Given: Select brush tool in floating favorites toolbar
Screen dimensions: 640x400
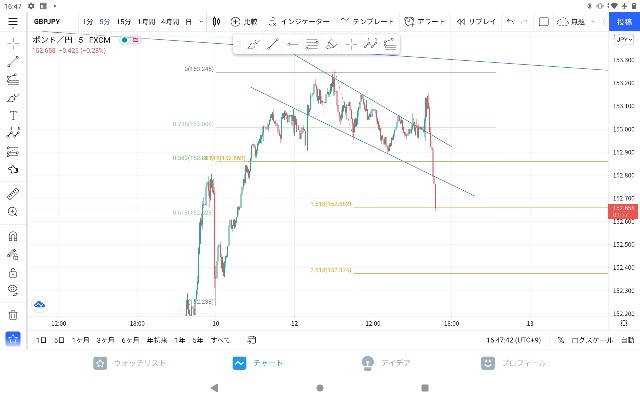Looking at the screenshot, I should coord(253,44).
